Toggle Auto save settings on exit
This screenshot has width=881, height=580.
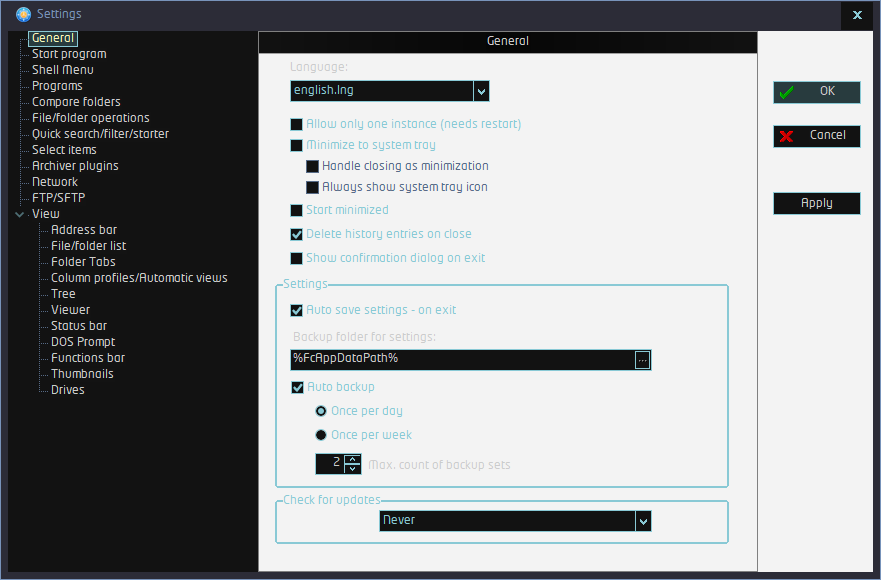(x=296, y=311)
